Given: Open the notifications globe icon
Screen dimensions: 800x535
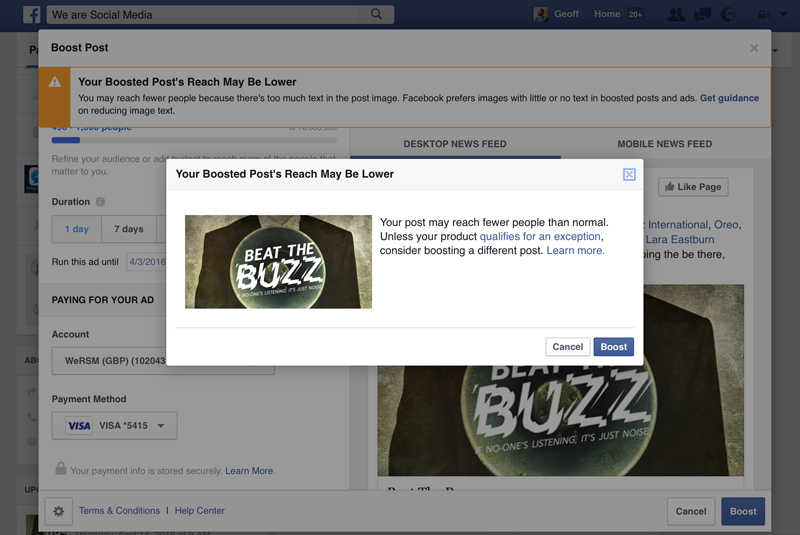Looking at the screenshot, I should (728, 15).
